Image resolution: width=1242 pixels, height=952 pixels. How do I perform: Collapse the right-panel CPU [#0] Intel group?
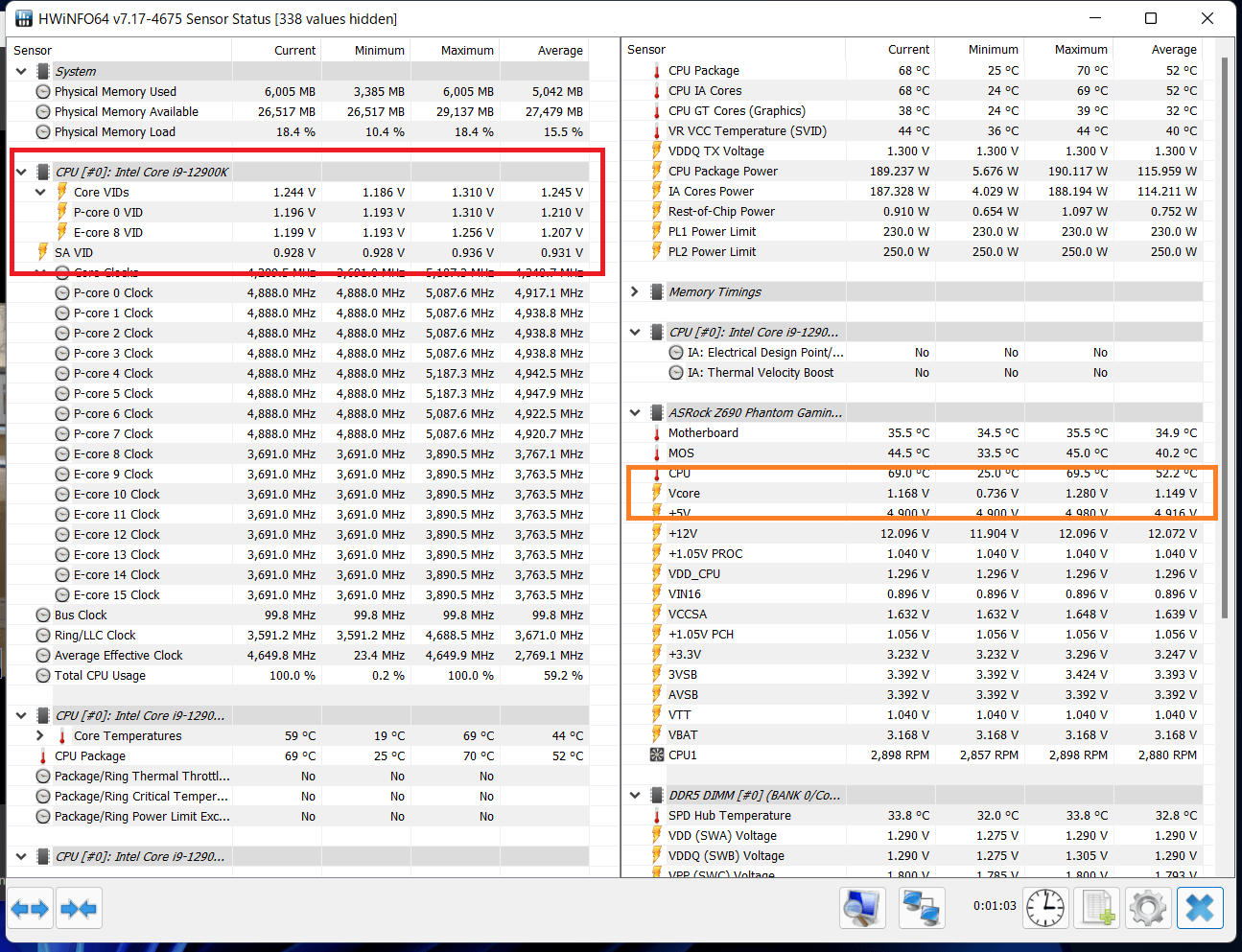635,333
